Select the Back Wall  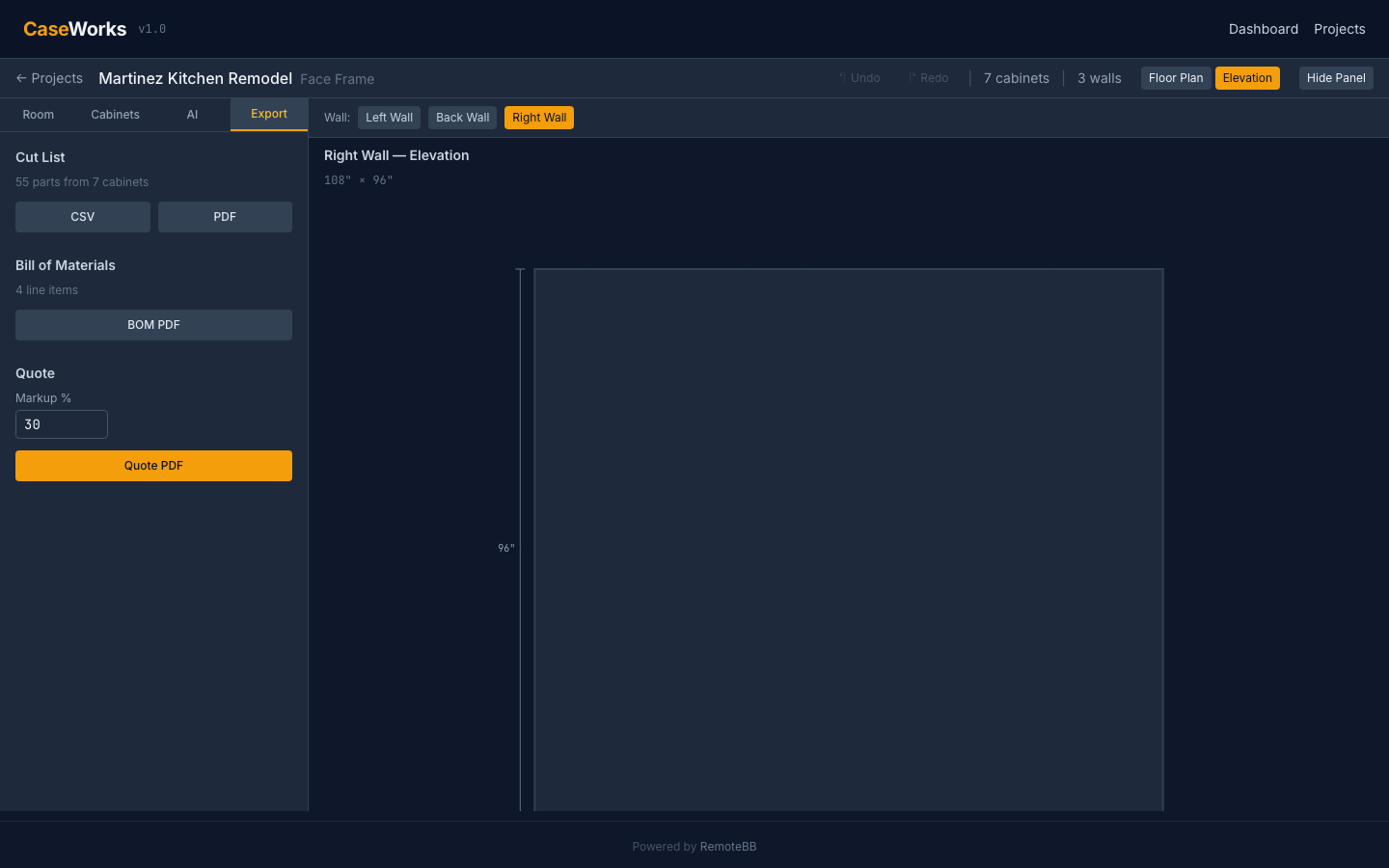click(462, 117)
